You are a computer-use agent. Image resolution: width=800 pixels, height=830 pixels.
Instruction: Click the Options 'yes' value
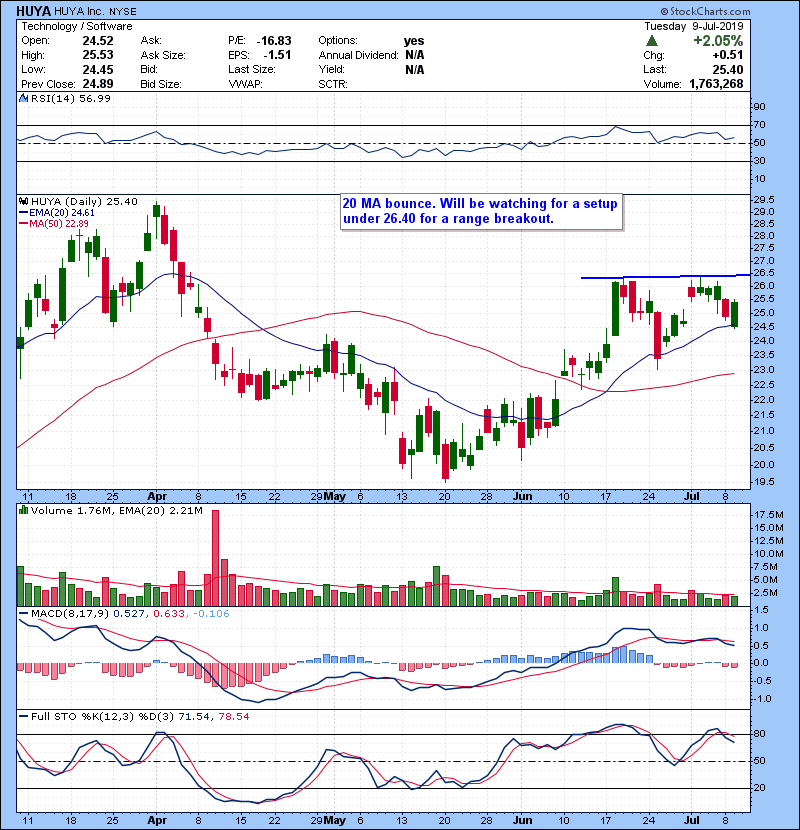pyautogui.click(x=414, y=41)
